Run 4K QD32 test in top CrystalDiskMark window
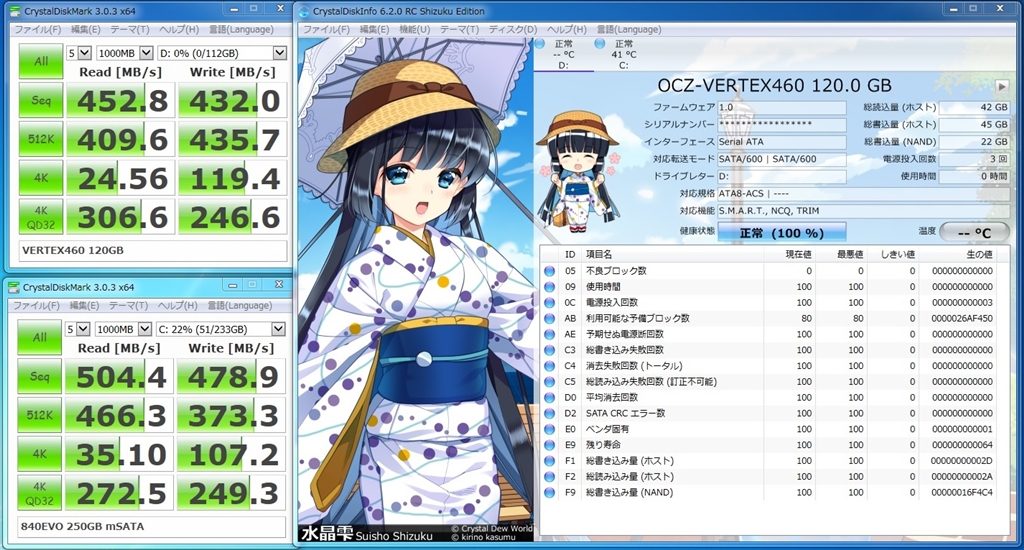Screen dimensions: 1024x550 40,217
